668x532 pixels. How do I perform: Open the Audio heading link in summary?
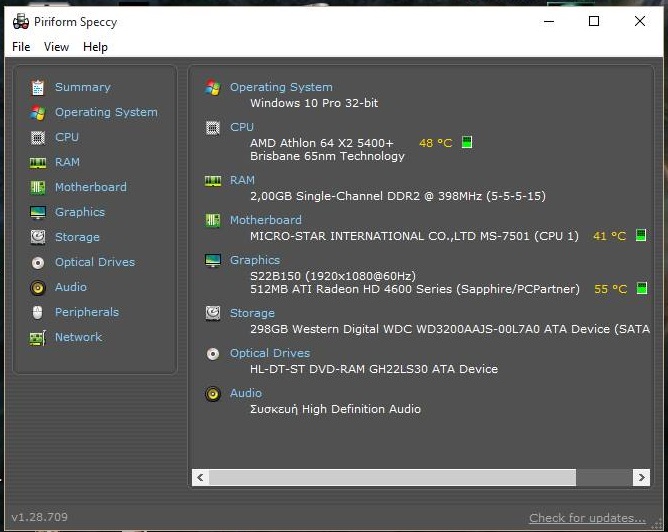246,393
